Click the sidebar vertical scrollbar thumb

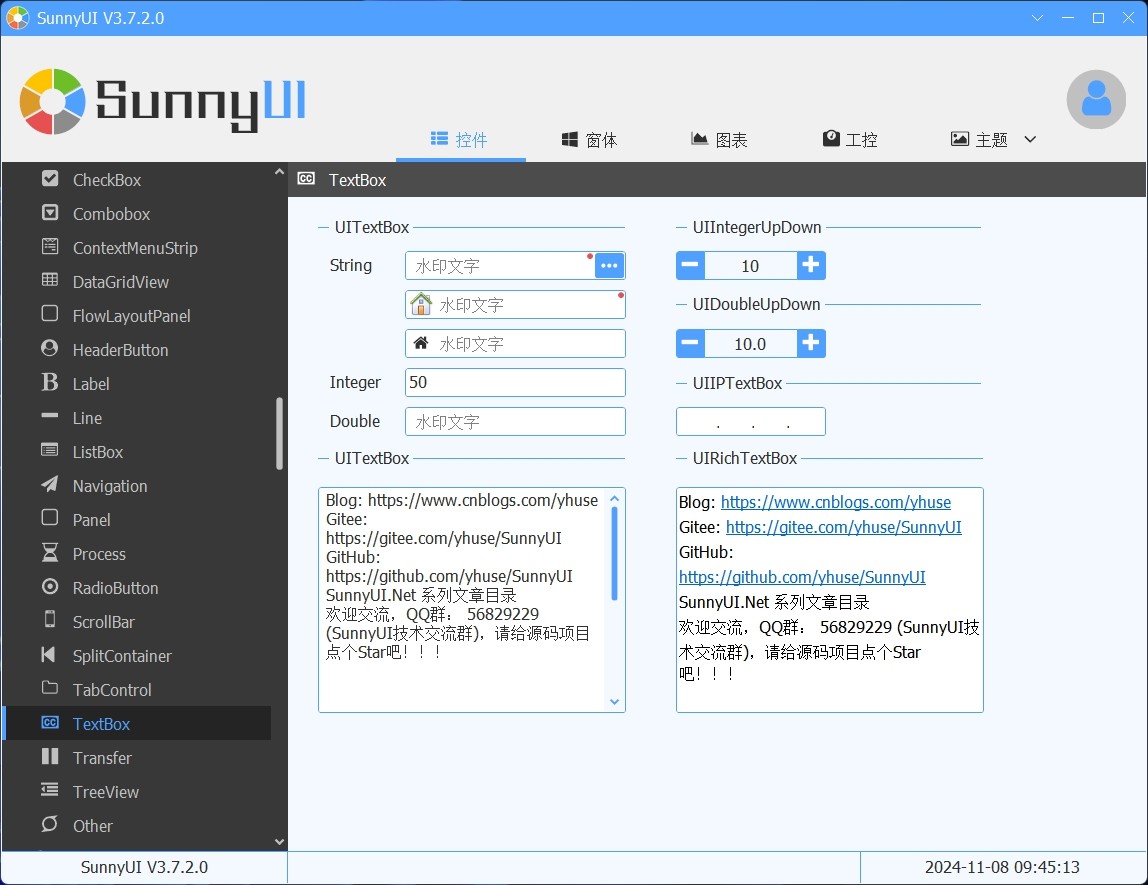coord(279,433)
